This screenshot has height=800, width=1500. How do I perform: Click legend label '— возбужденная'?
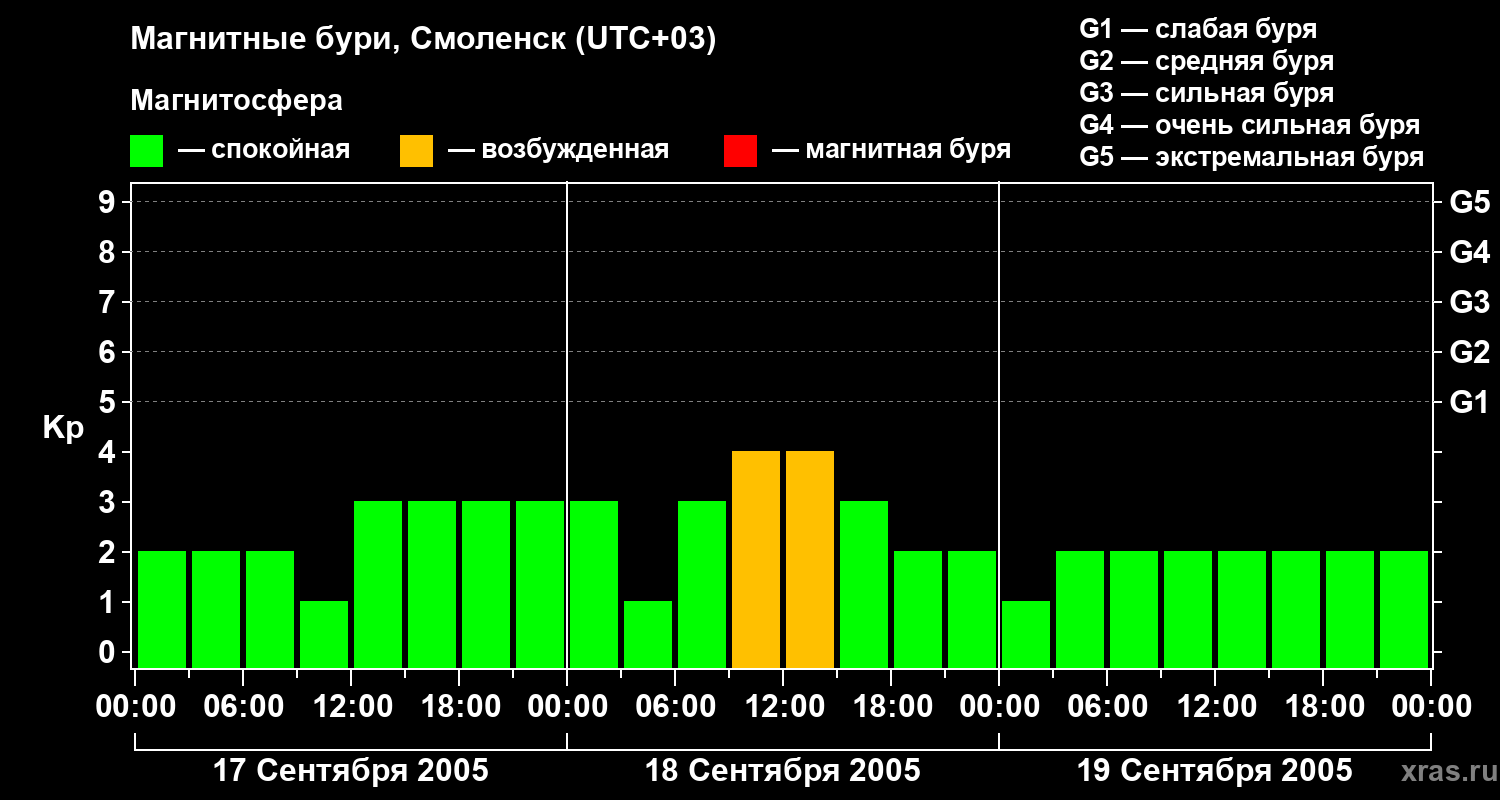[x=558, y=150]
